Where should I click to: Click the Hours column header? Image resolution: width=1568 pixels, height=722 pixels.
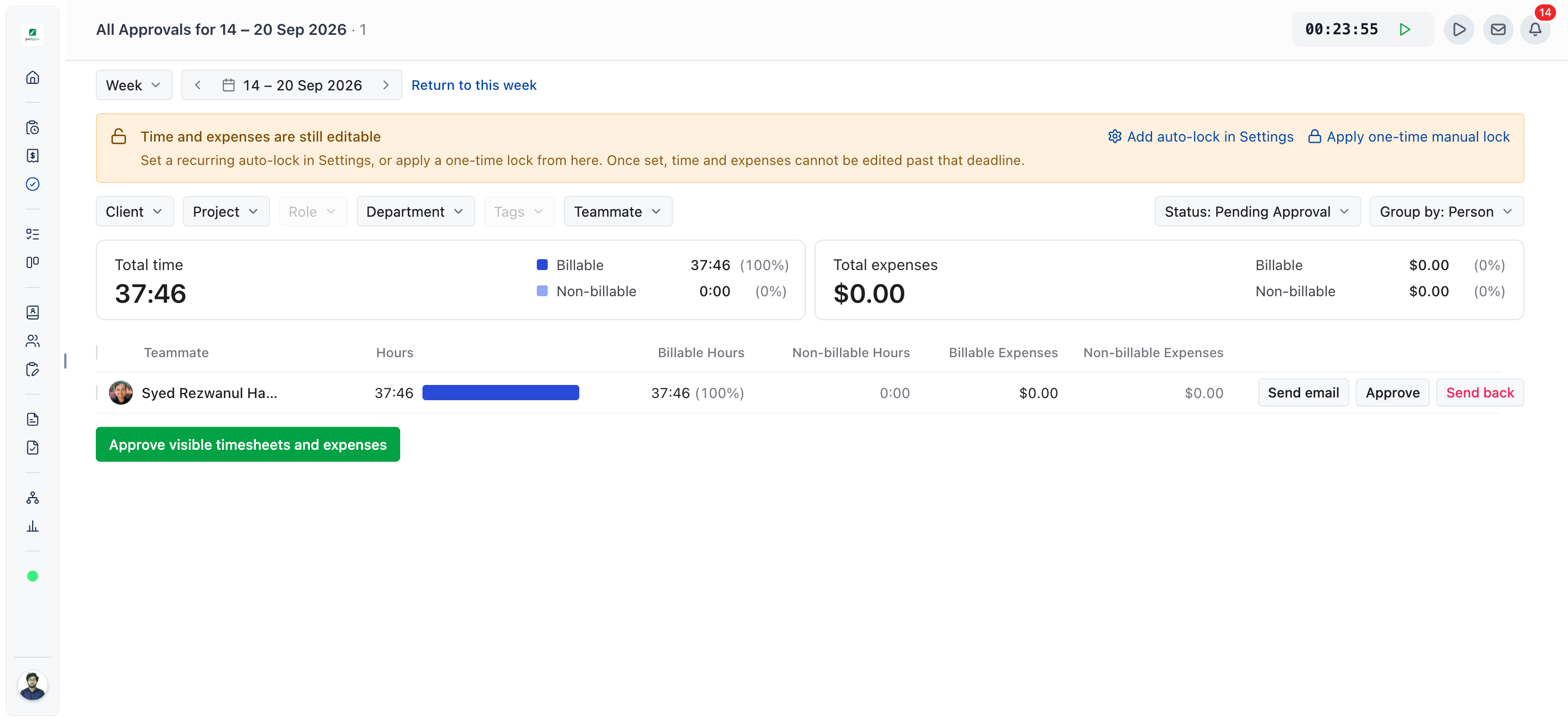[394, 352]
